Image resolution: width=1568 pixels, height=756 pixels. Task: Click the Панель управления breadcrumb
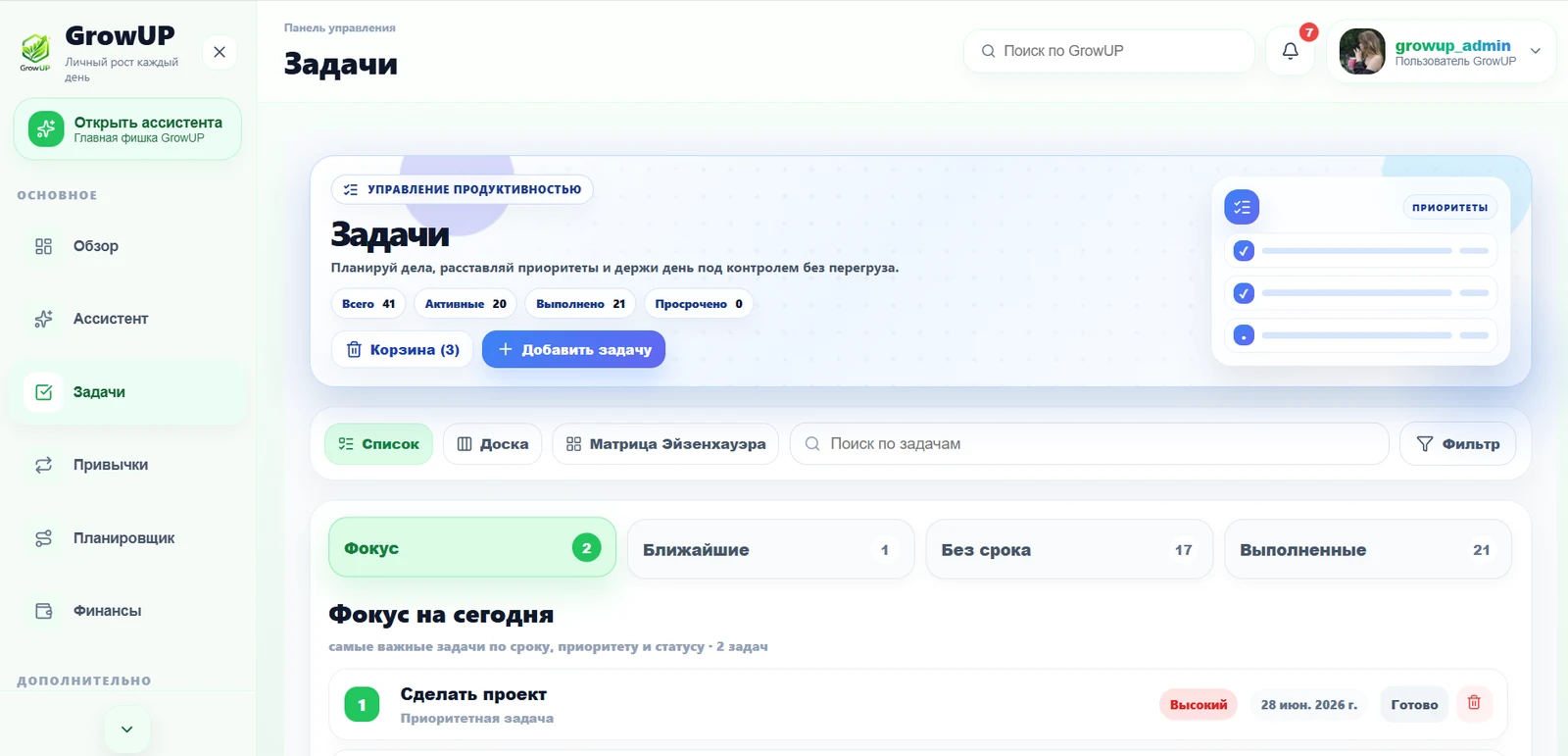(340, 28)
